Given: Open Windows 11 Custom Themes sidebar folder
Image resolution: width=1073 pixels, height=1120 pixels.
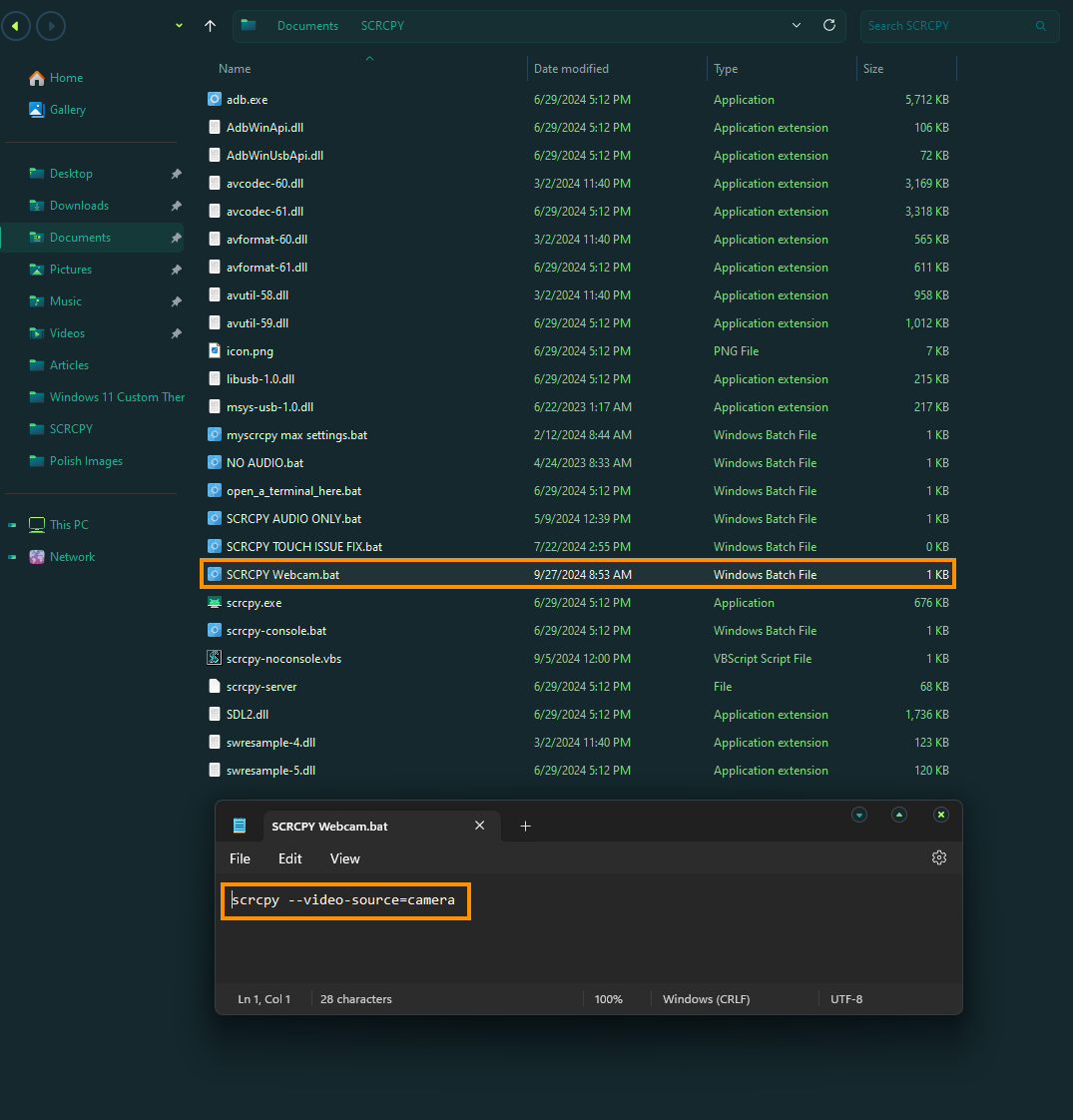Looking at the screenshot, I should (x=107, y=397).
